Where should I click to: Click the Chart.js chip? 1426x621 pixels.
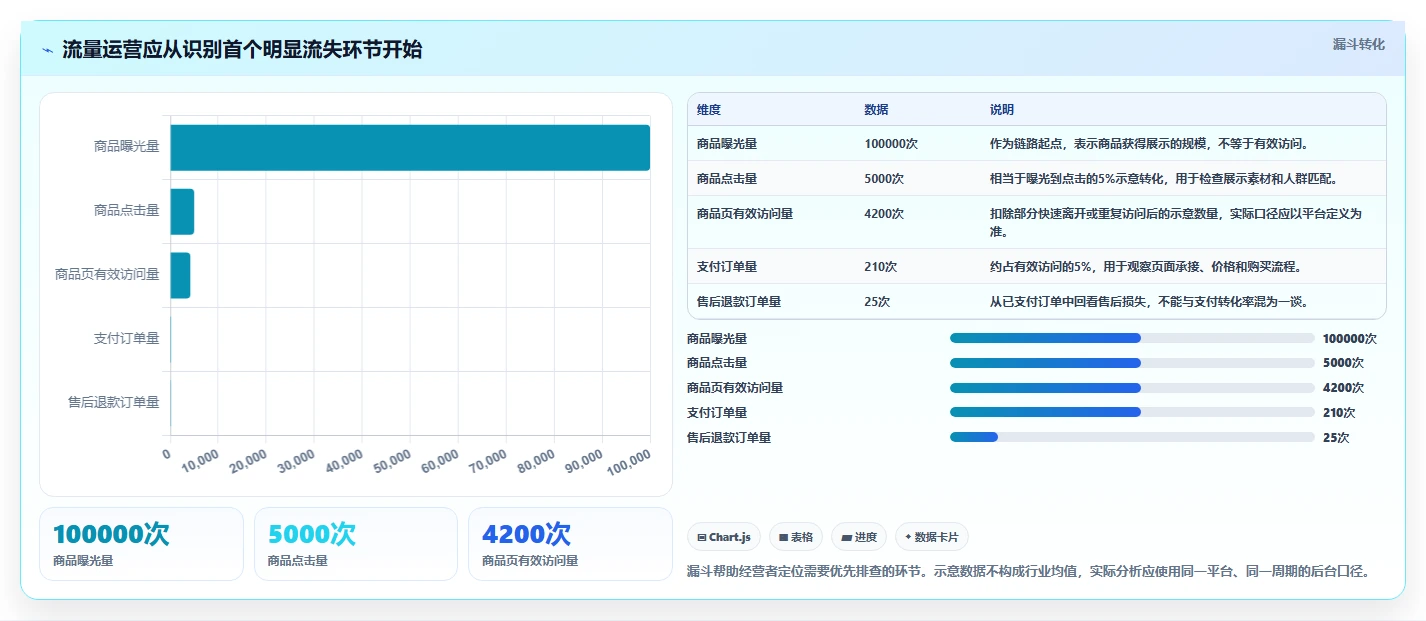pos(725,537)
